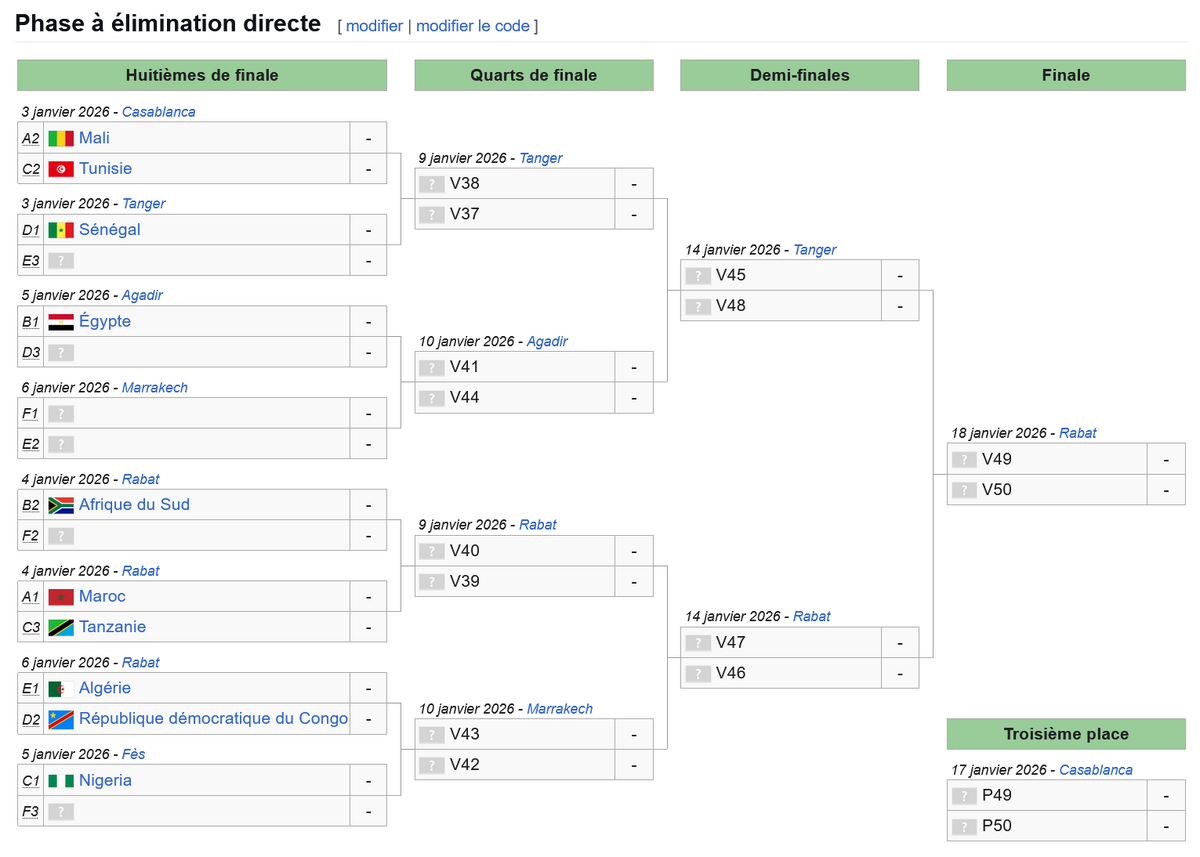This screenshot has height=857, width=1200.
Task: Open the République démocratique du Congo link
Action: [213, 719]
